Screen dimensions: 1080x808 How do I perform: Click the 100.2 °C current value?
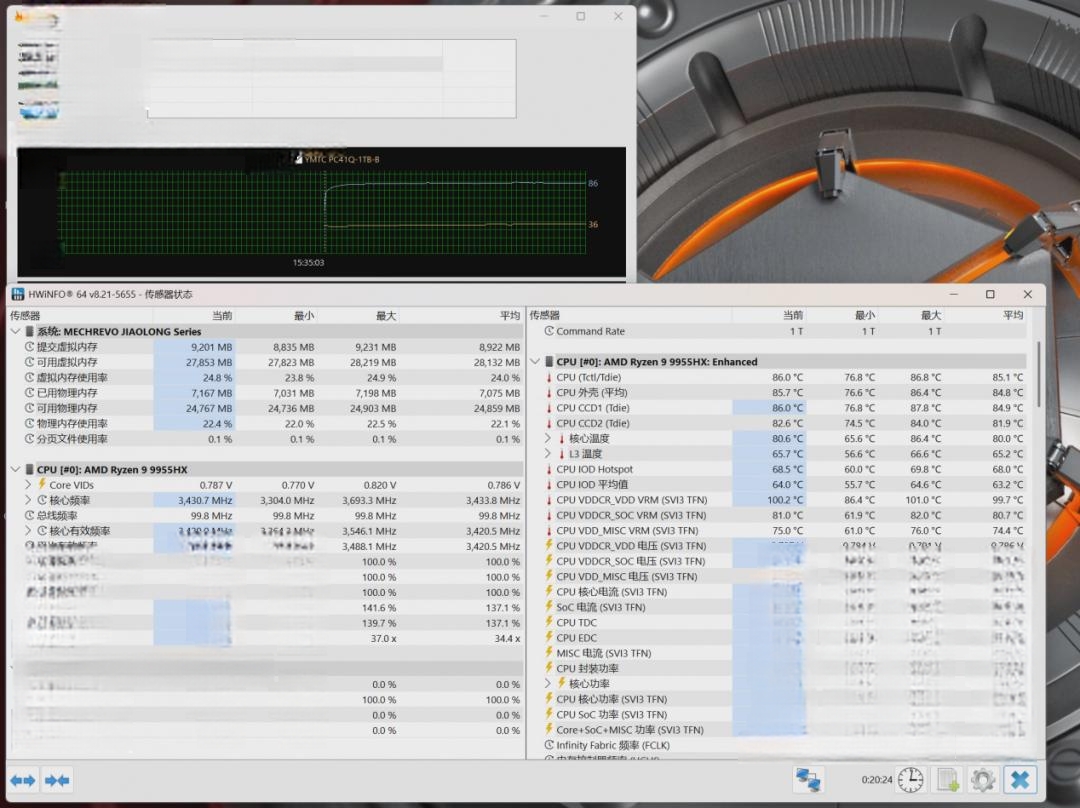(785, 500)
